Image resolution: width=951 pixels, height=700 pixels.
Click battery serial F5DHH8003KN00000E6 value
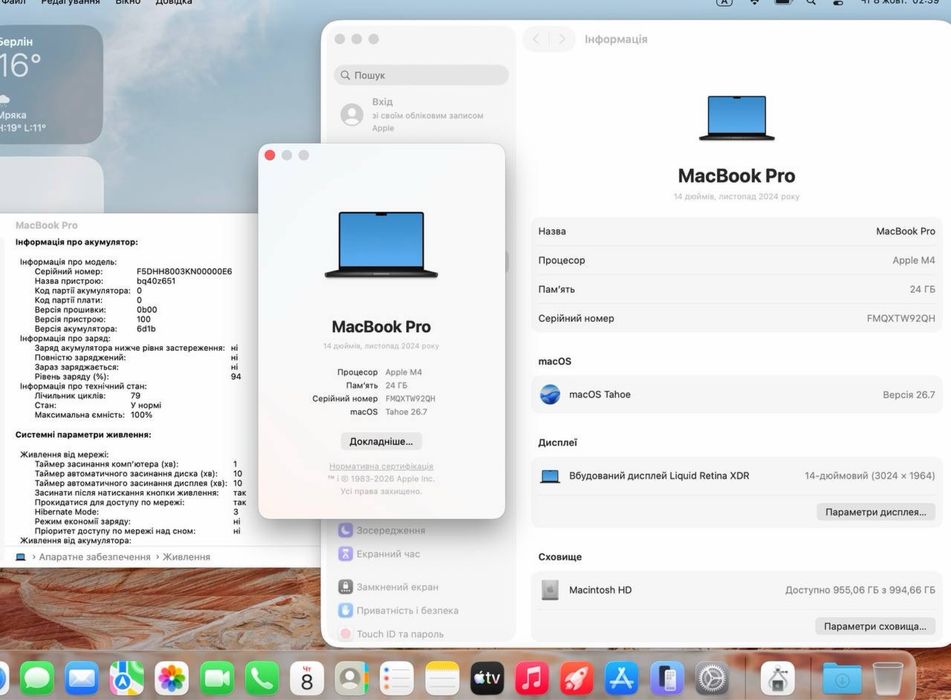(x=184, y=271)
